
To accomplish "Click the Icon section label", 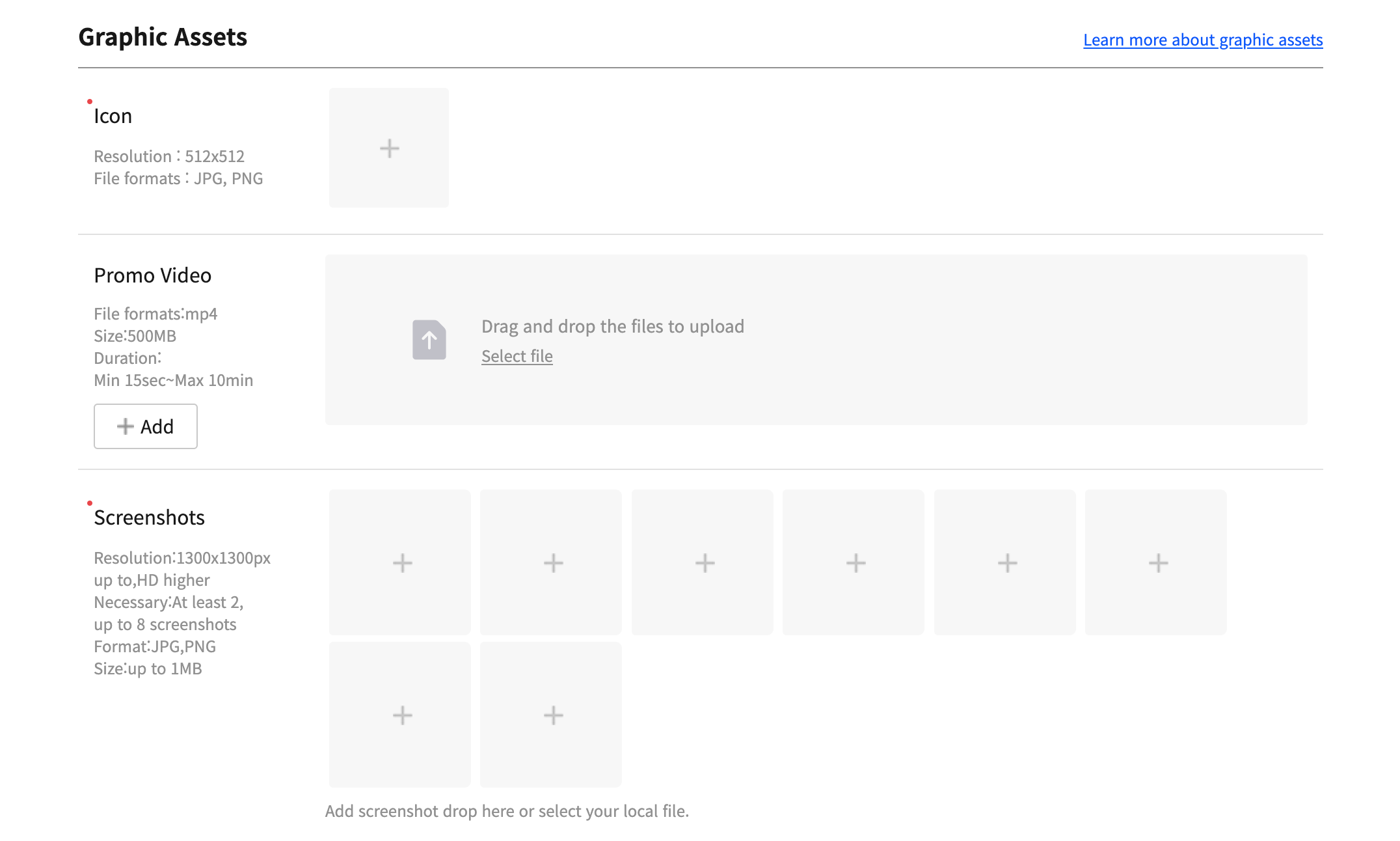I will tap(113, 116).
